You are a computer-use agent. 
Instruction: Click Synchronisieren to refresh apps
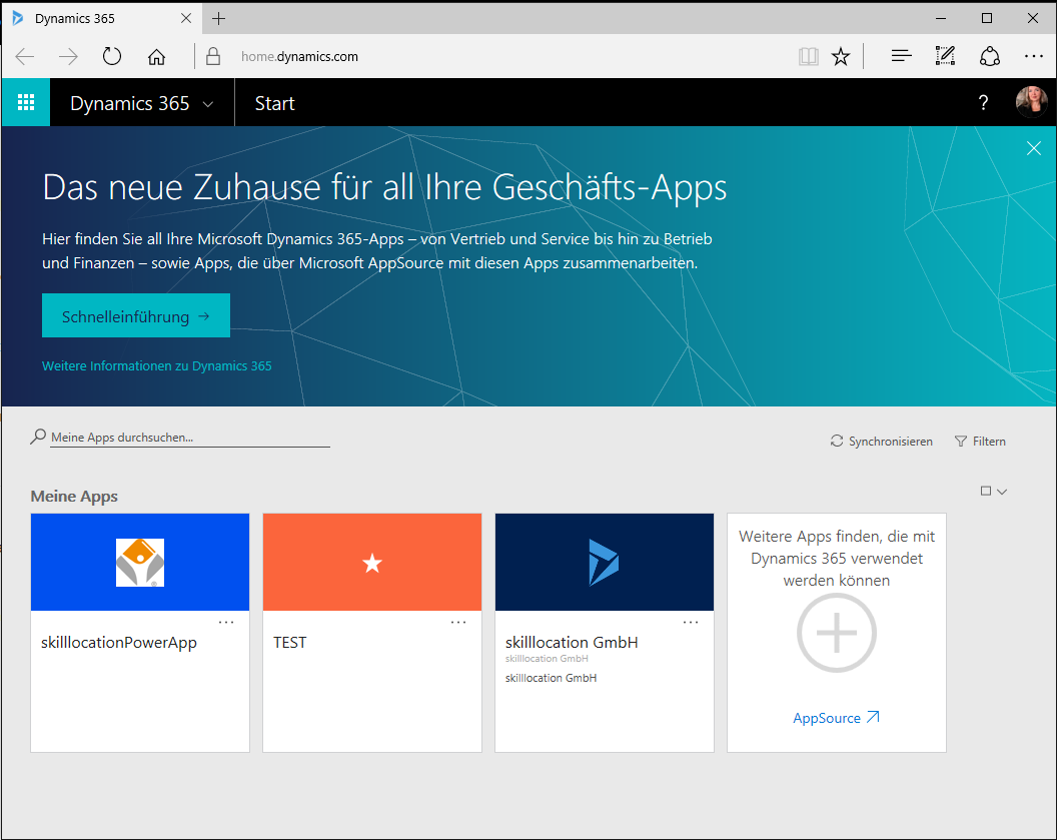pos(881,441)
